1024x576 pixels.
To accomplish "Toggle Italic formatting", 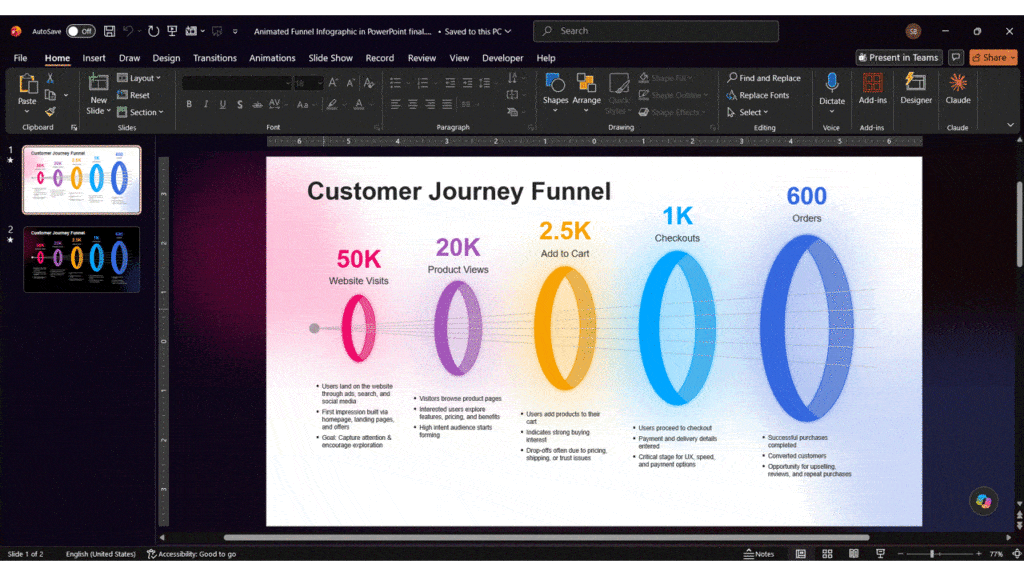I will point(206,104).
